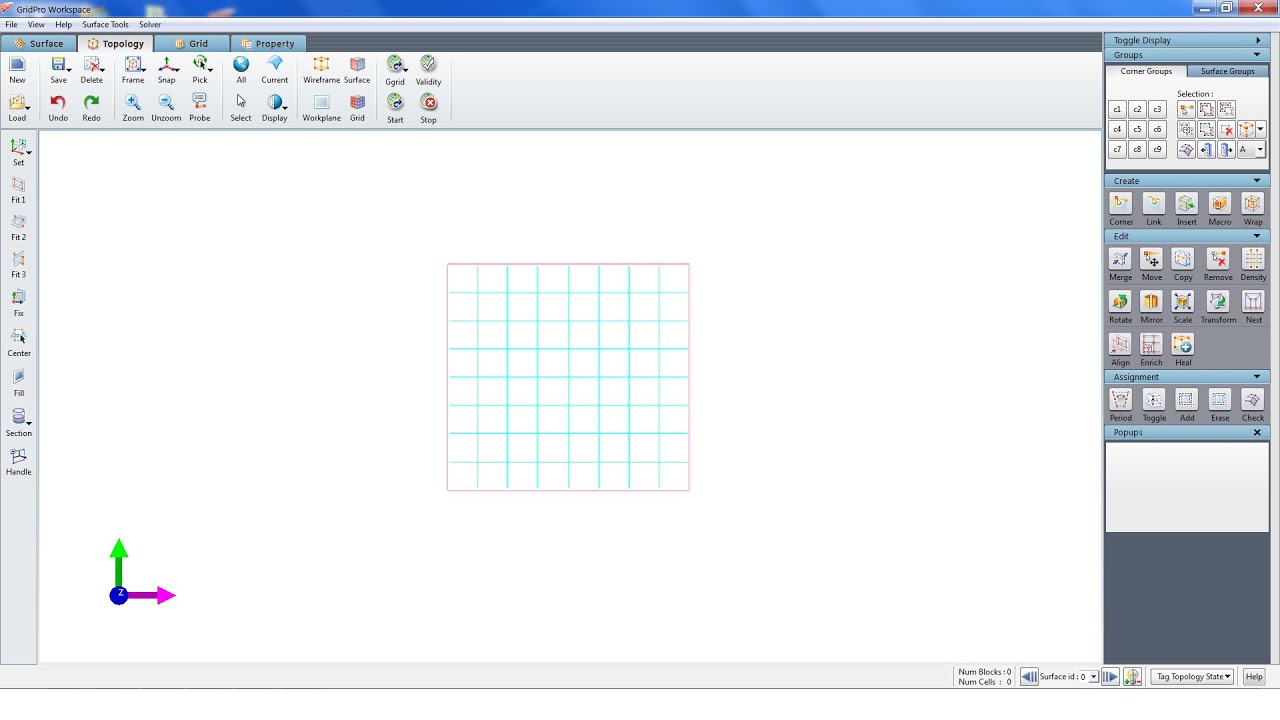Toggle Grid display

click(357, 102)
